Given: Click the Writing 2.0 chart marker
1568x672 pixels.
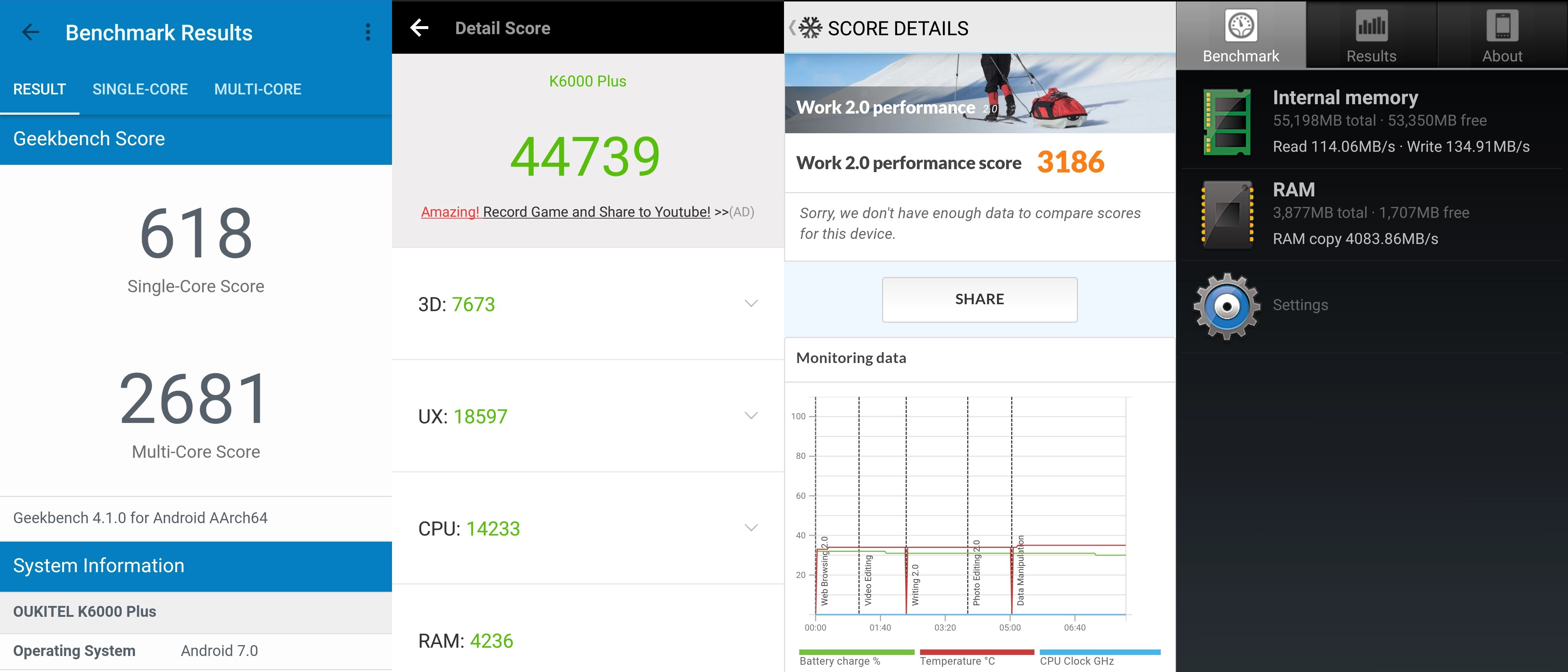Looking at the screenshot, I should (x=915, y=585).
